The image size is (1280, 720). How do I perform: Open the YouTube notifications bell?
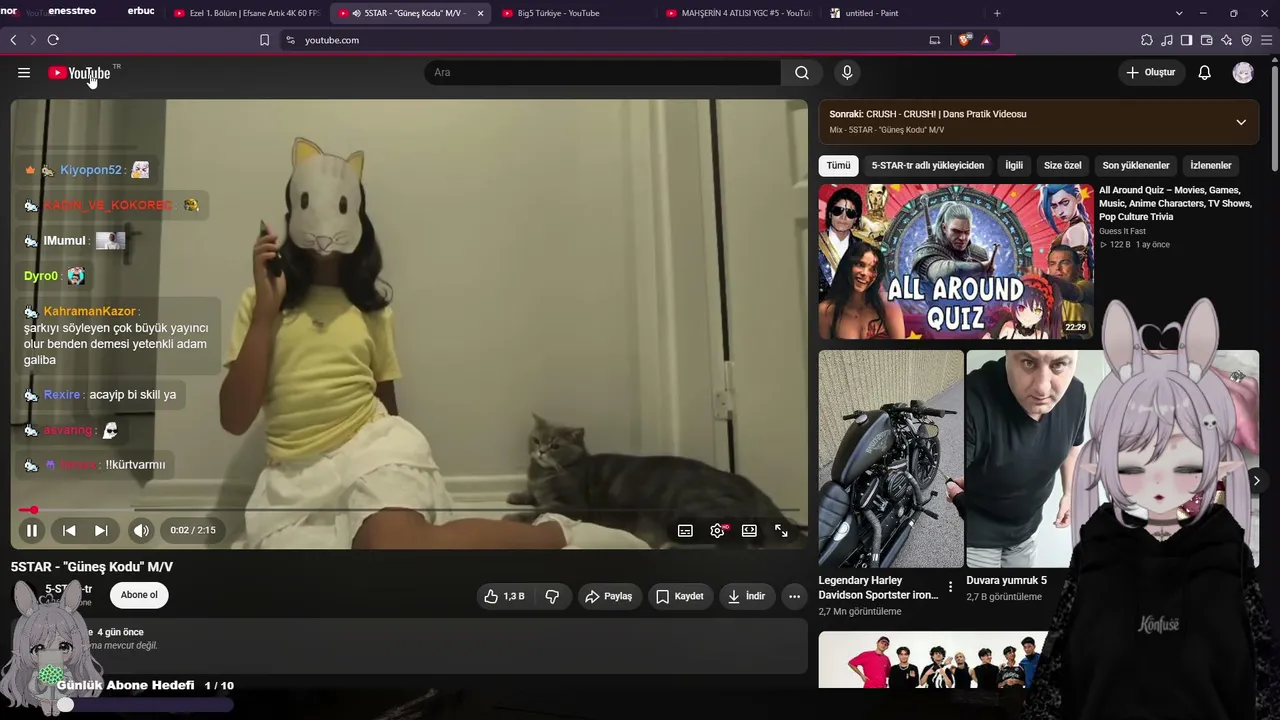(x=1205, y=73)
